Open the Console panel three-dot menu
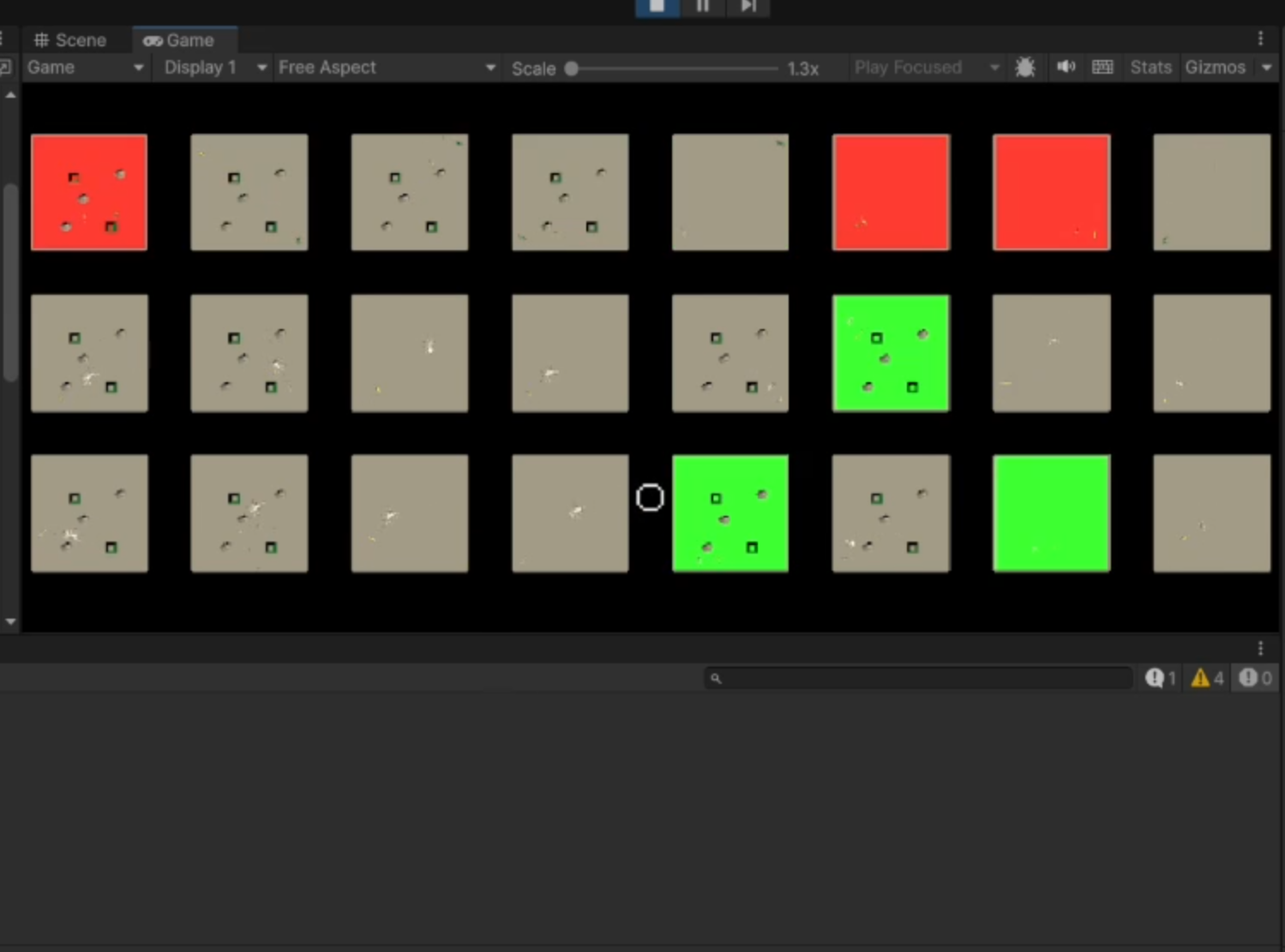1285x952 pixels. (x=1260, y=648)
